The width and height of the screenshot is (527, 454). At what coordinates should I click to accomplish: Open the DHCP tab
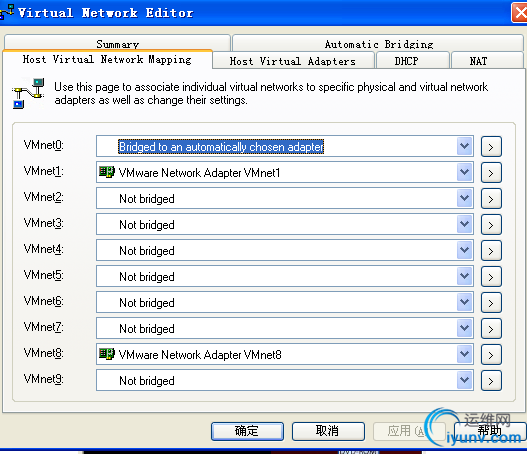click(413, 61)
